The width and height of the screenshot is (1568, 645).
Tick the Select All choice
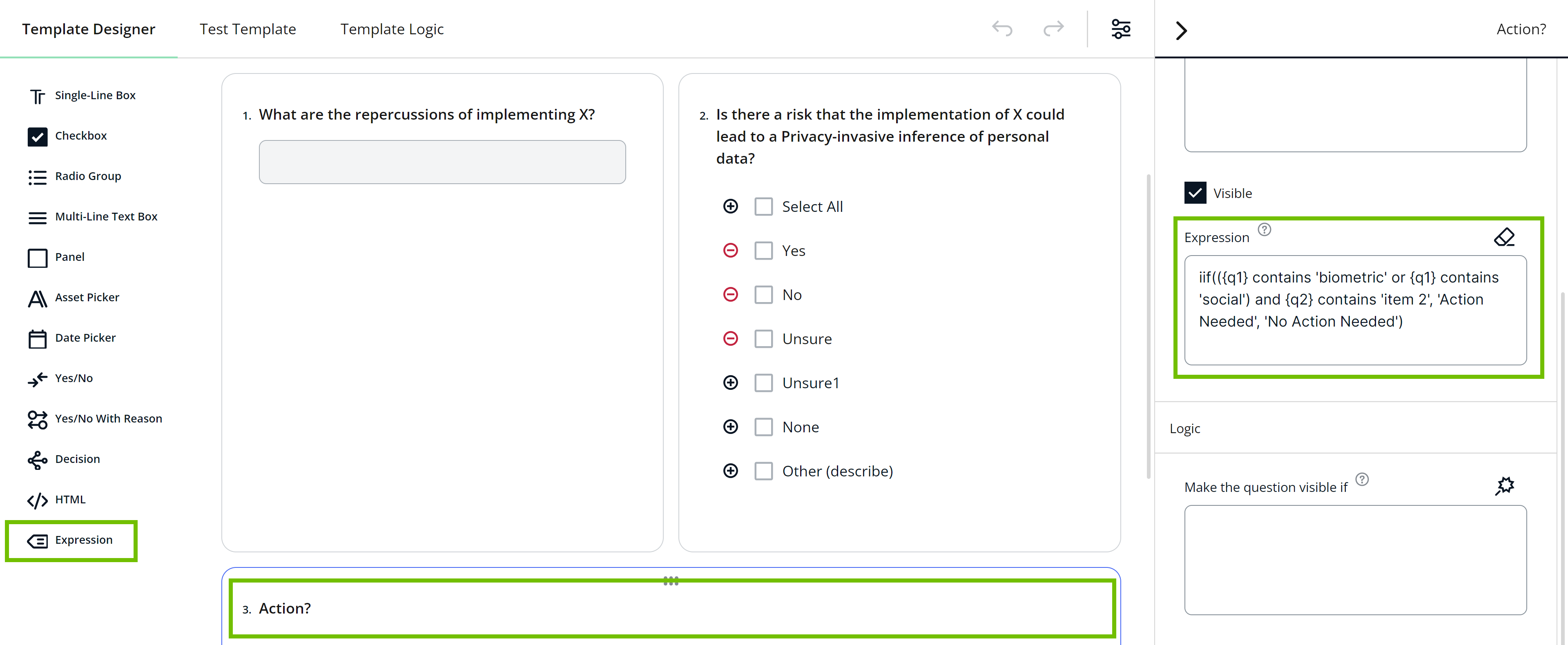coord(763,206)
